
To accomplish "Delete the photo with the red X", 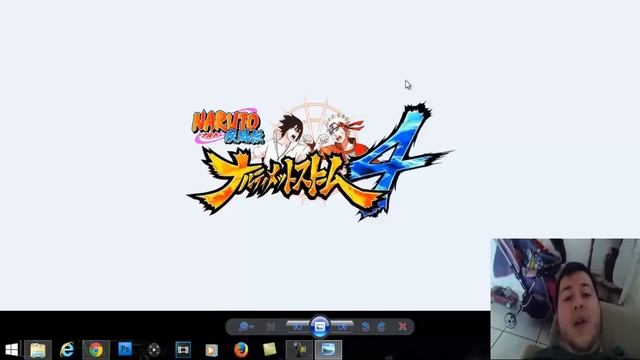I will pos(403,327).
